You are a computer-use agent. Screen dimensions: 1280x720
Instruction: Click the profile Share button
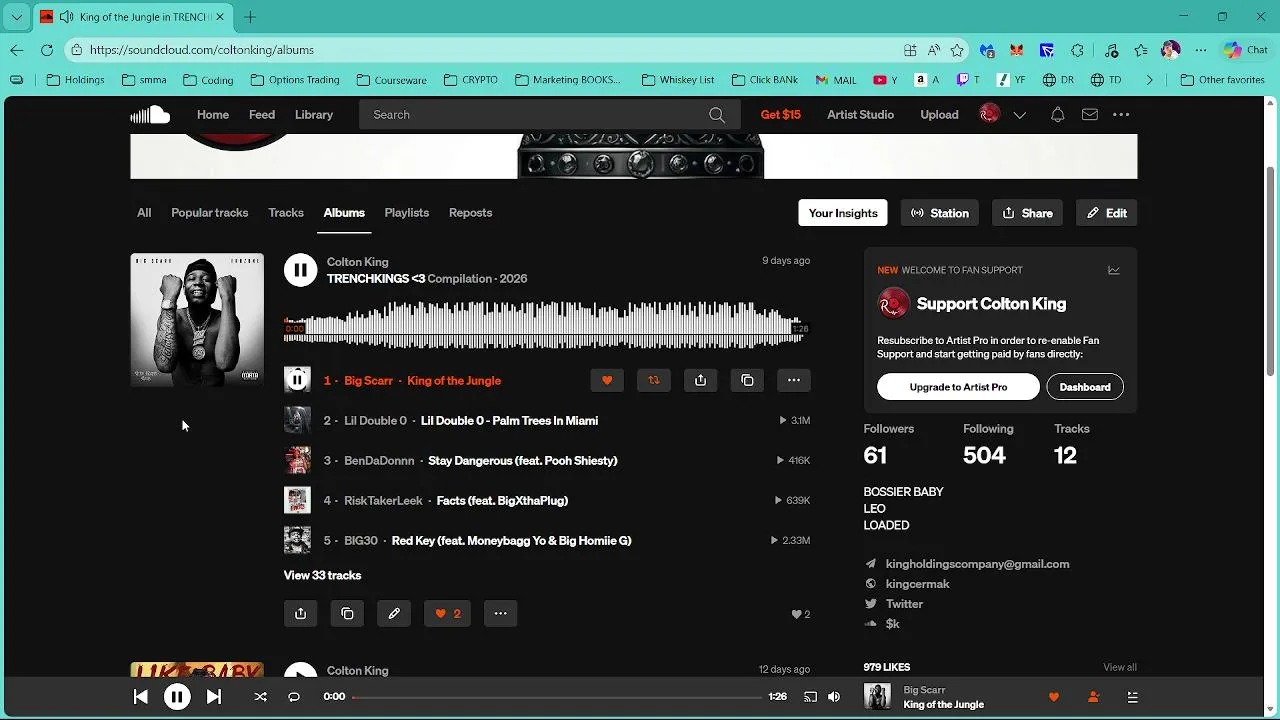[1027, 213]
